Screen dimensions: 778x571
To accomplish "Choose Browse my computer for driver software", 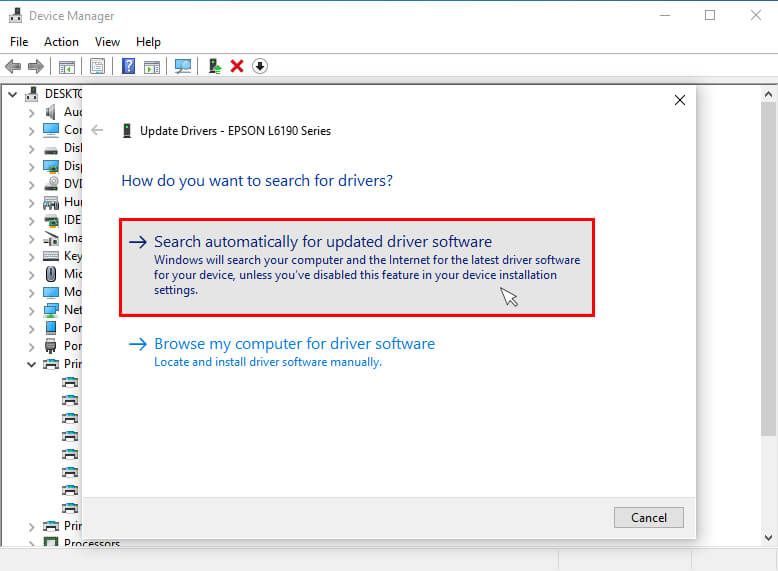I will coord(294,344).
